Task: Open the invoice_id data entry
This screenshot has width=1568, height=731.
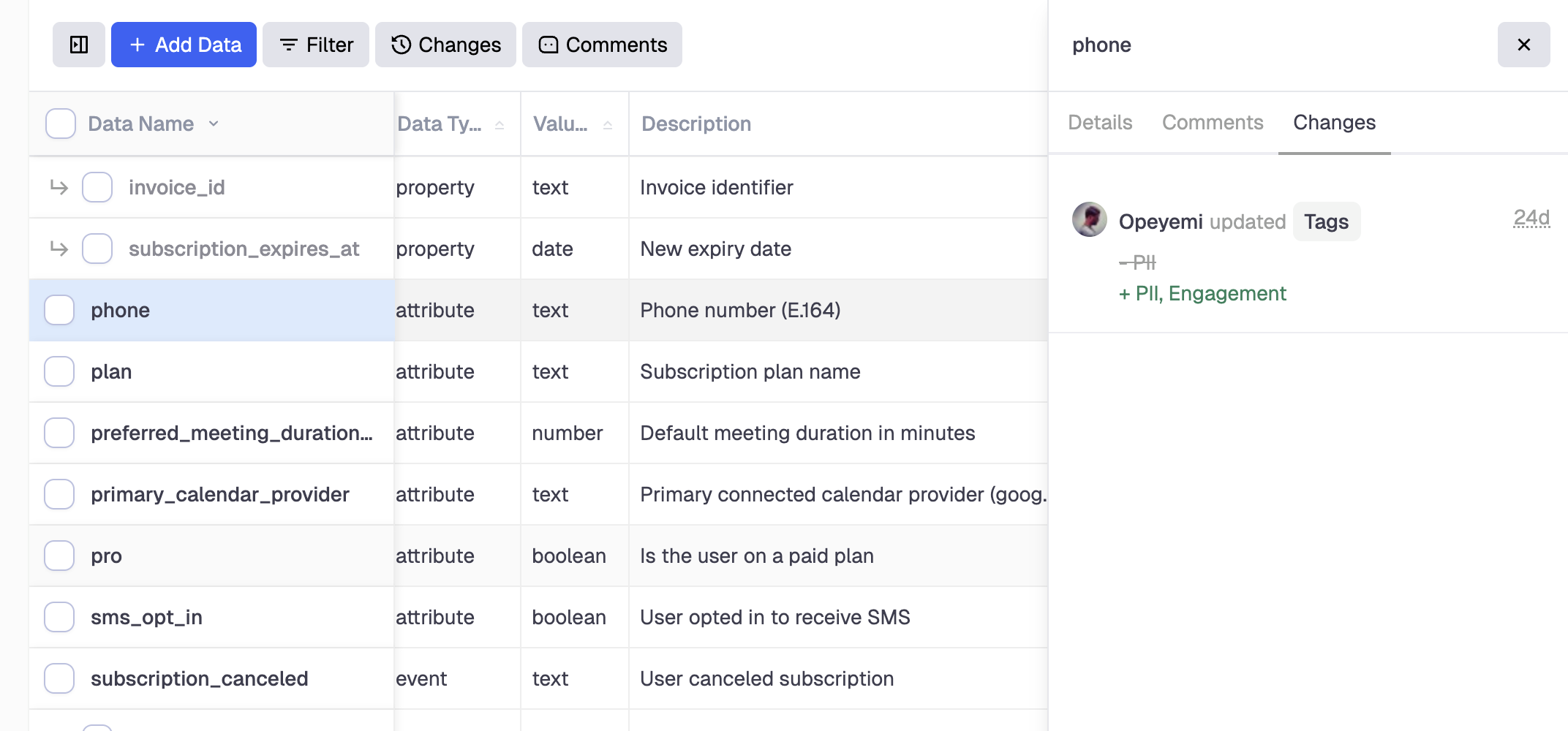Action: click(x=177, y=187)
